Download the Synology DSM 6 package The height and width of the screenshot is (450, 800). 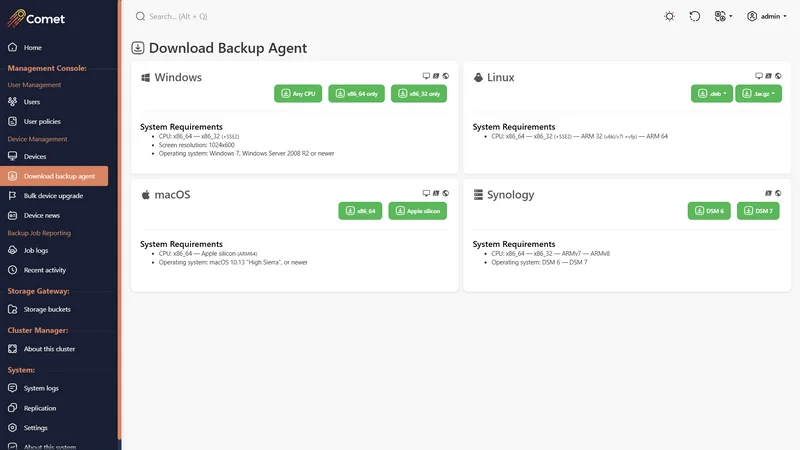(709, 211)
